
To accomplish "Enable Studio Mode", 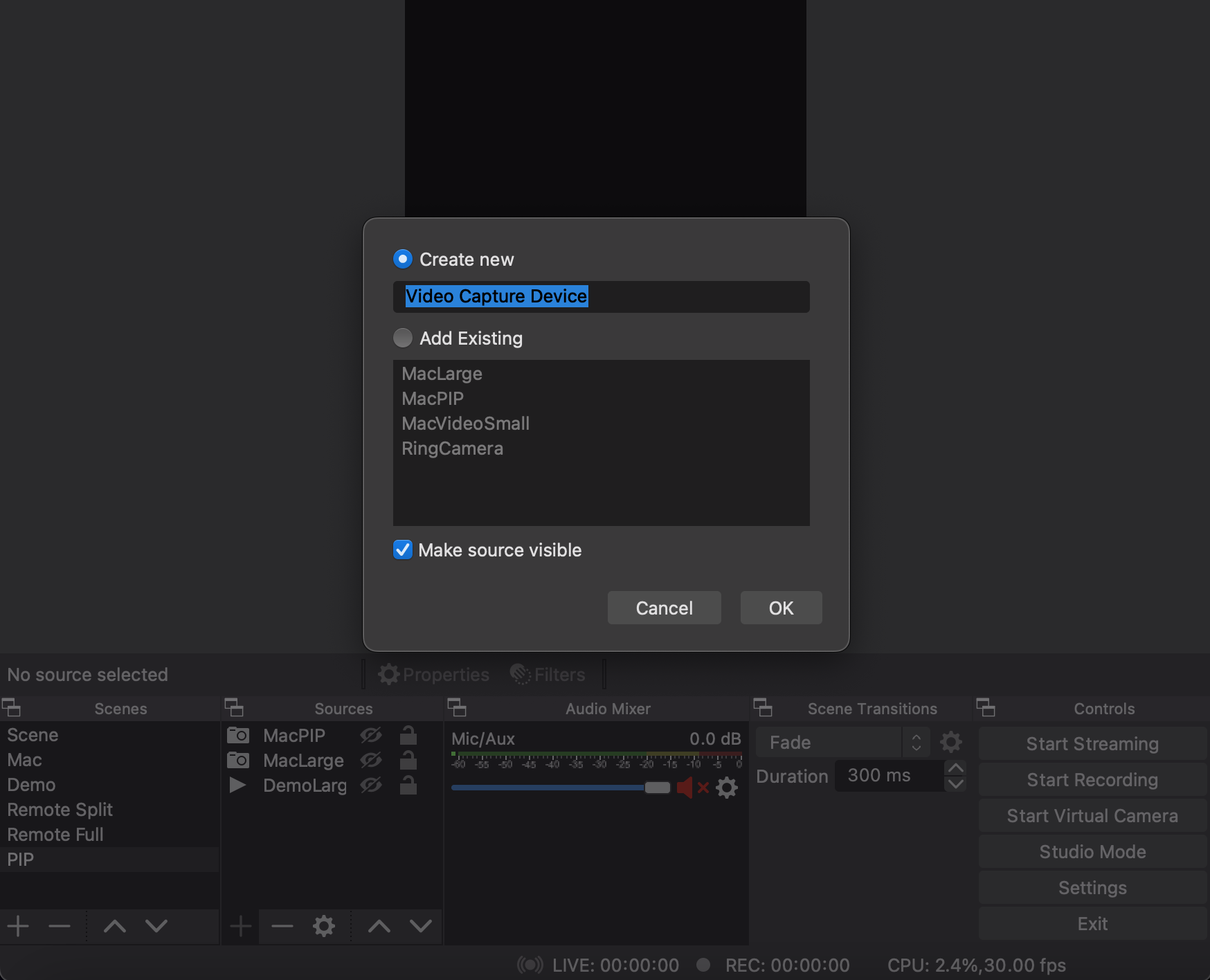I will [x=1092, y=852].
